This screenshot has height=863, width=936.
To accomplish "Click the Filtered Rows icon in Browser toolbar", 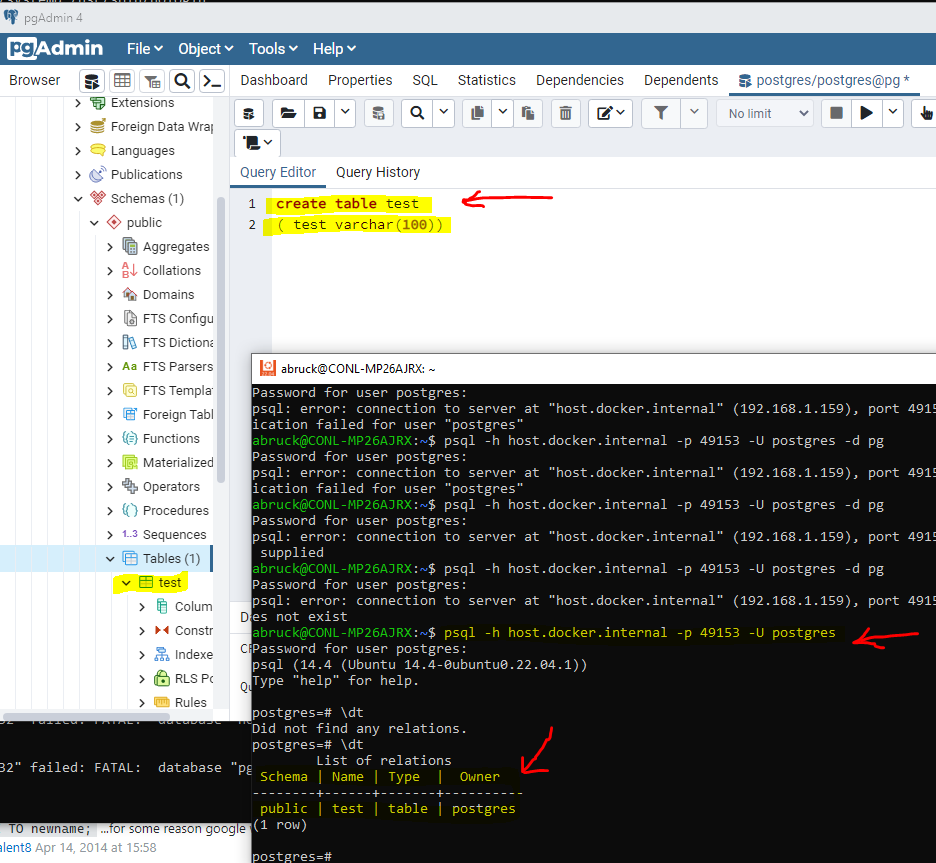I will [x=152, y=81].
